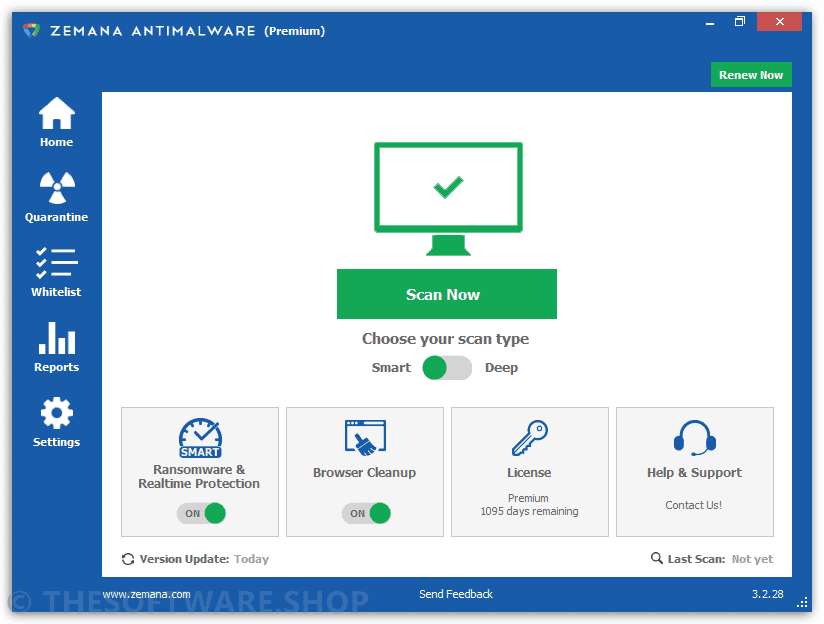Click Send Feedback in the footer
This screenshot has width=824, height=624.
pyautogui.click(x=456, y=594)
